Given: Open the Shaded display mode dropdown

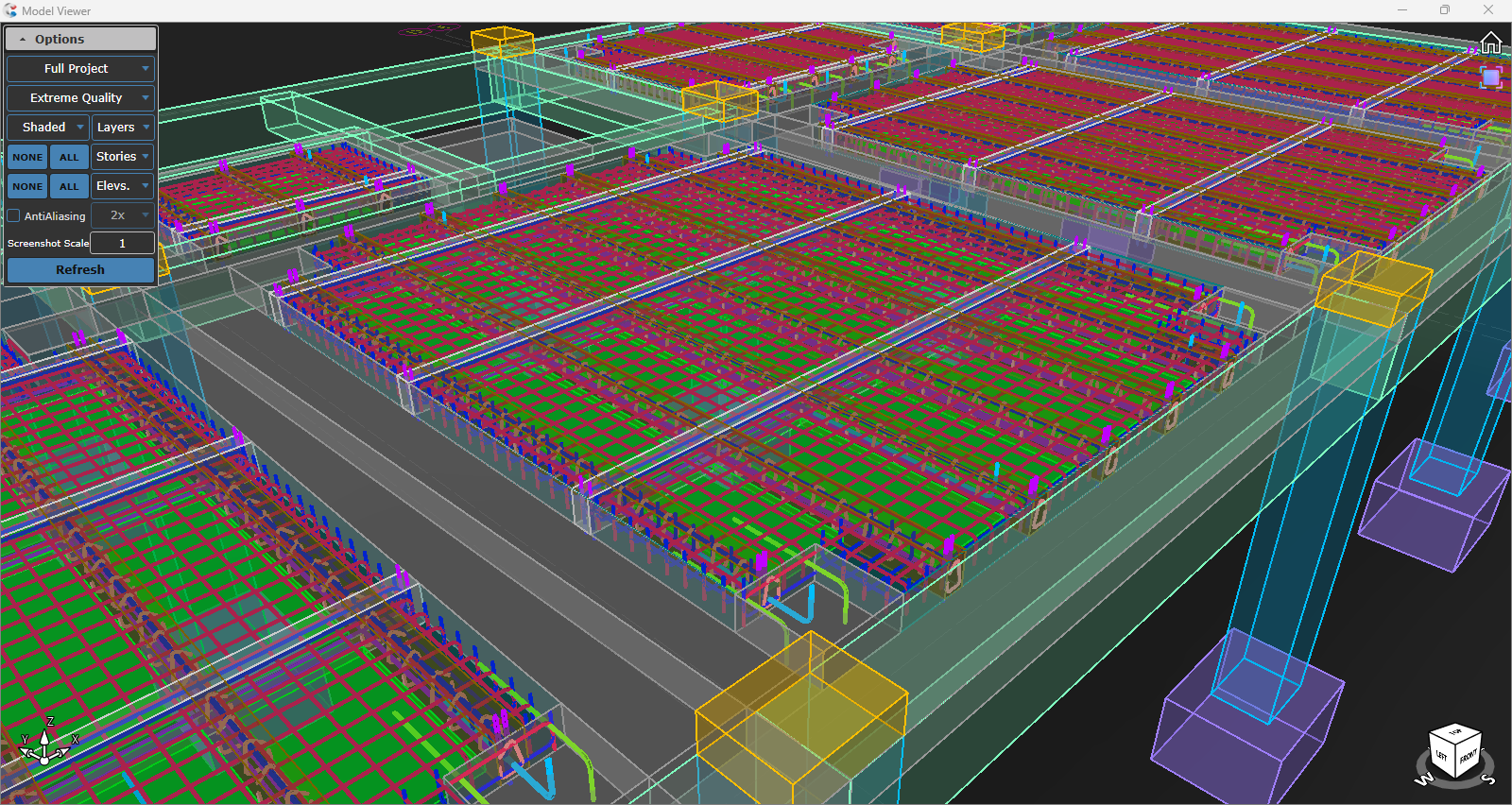Looking at the screenshot, I should (48, 127).
